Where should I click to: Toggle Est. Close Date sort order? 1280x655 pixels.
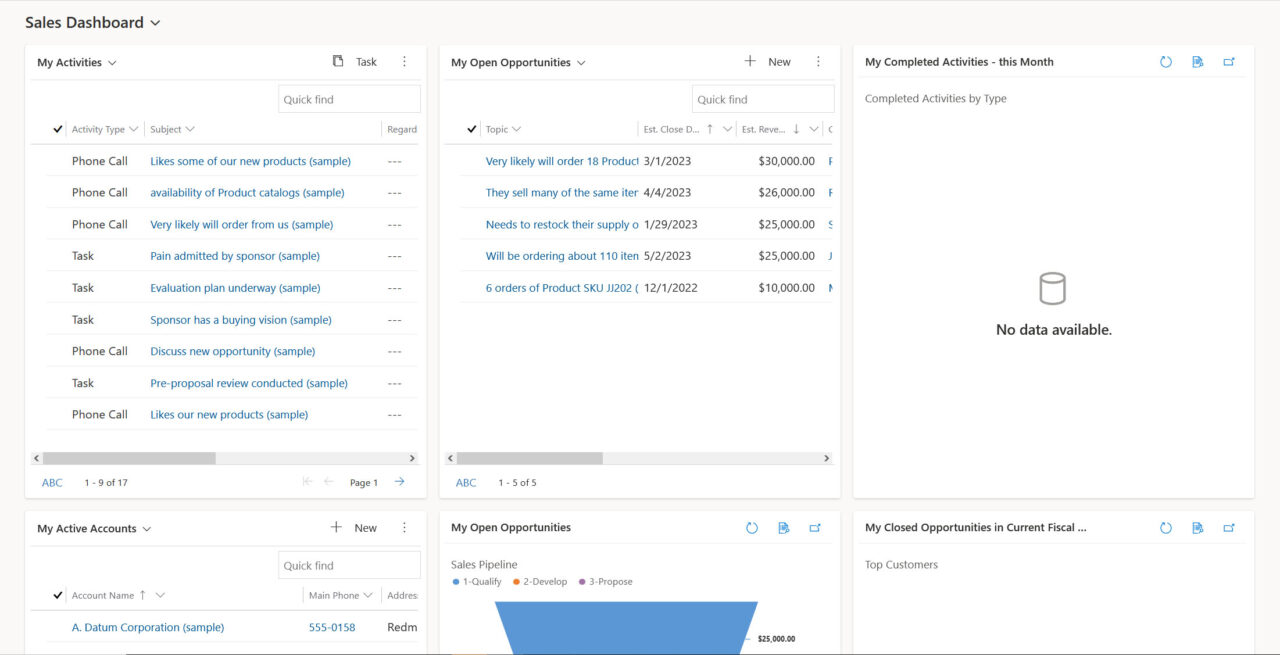coord(709,129)
